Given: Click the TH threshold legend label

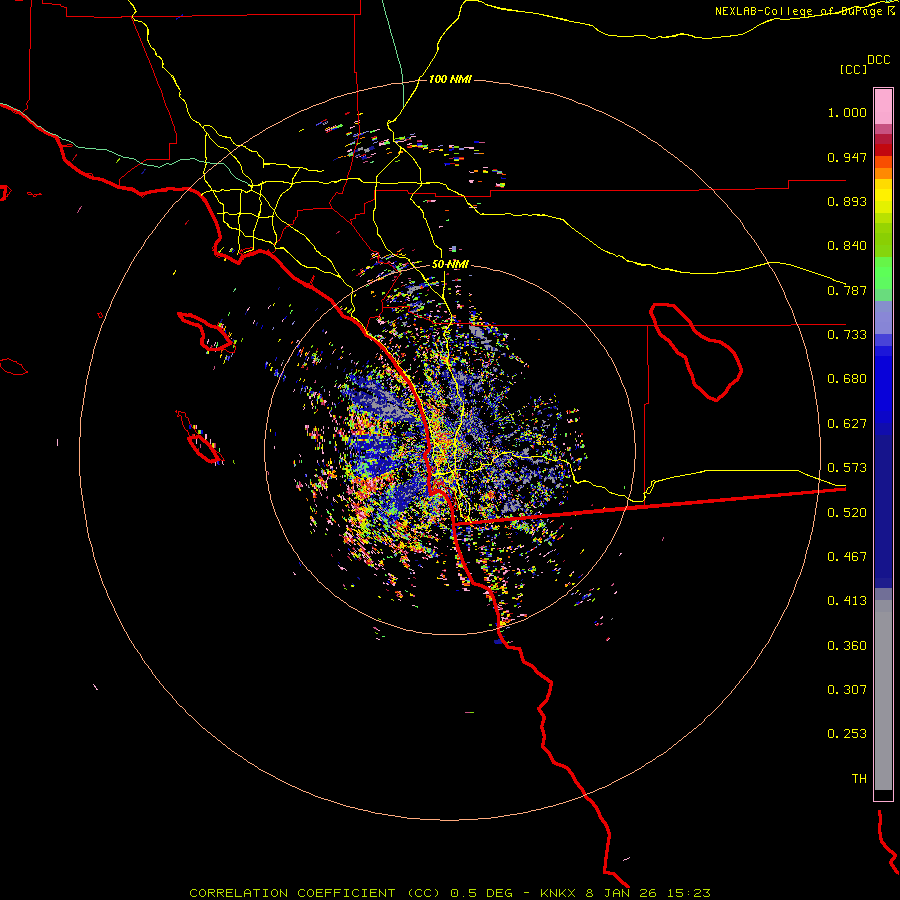Looking at the screenshot, I should (x=859, y=779).
